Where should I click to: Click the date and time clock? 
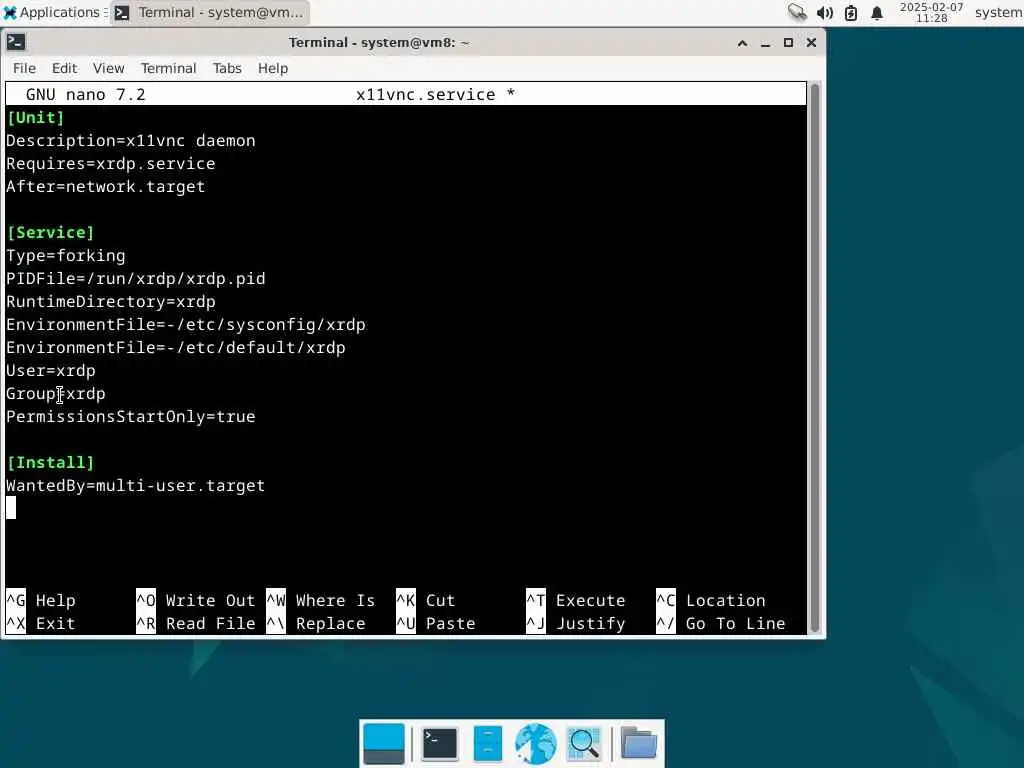[x=931, y=12]
